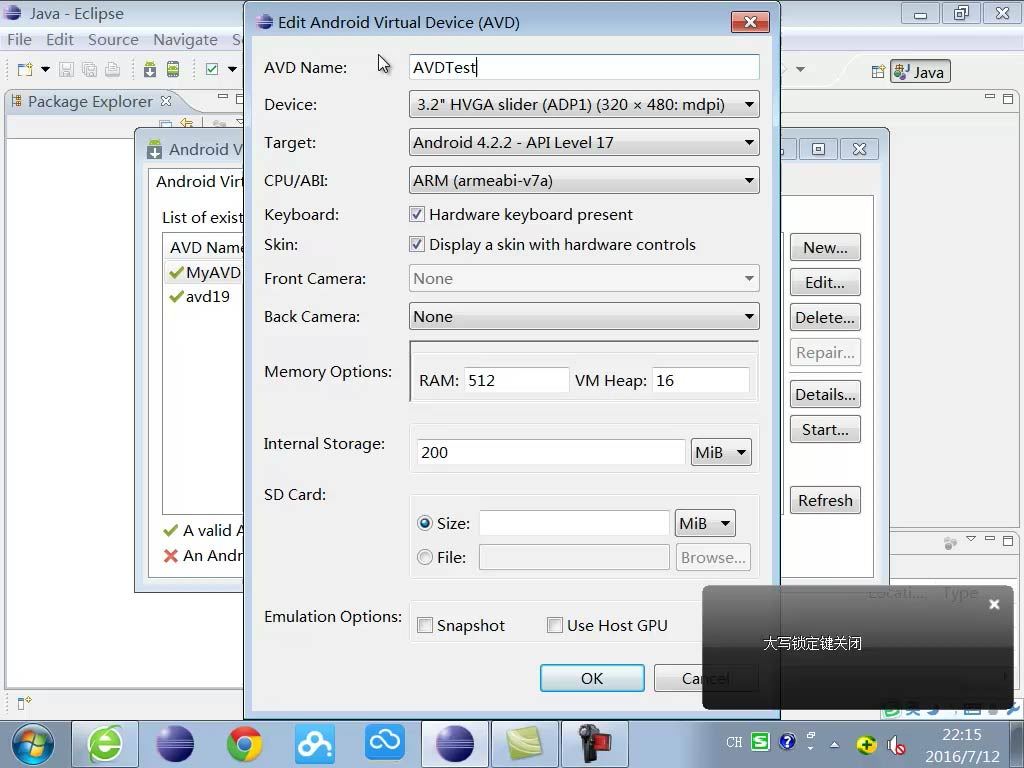Click Details... in AVD Manager window
1024x768 pixels.
(x=825, y=394)
